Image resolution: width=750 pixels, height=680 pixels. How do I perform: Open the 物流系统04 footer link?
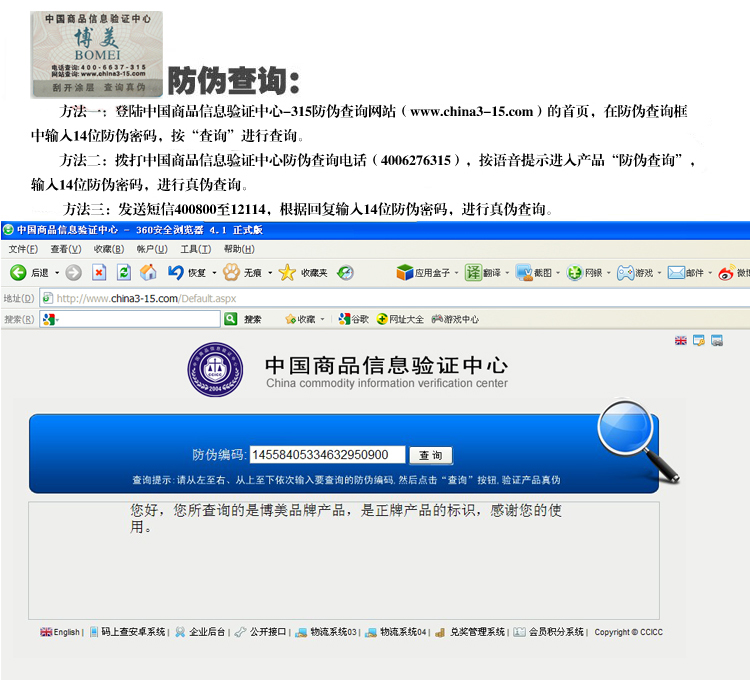point(395,632)
